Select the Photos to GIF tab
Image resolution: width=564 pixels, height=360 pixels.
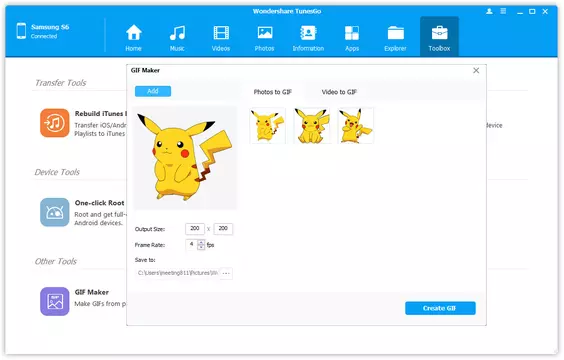tap(273, 92)
